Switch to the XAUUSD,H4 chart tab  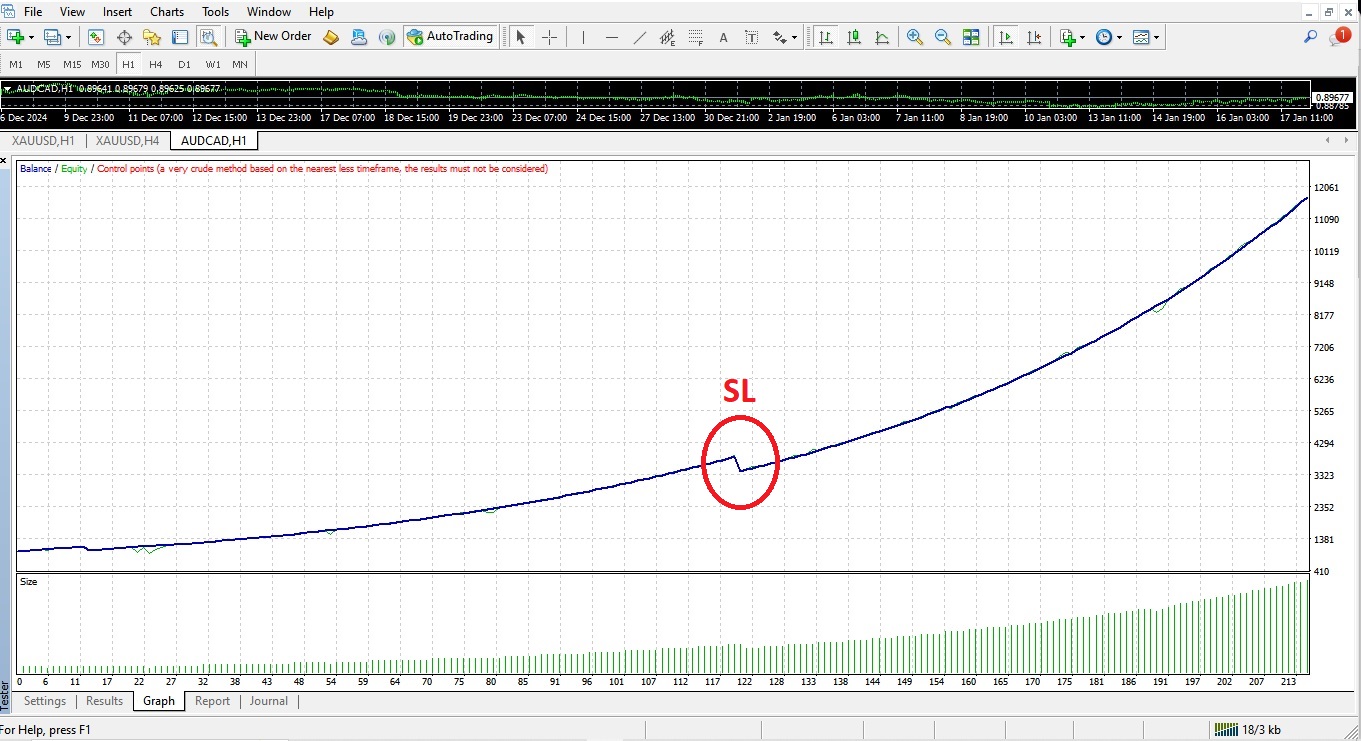click(127, 141)
